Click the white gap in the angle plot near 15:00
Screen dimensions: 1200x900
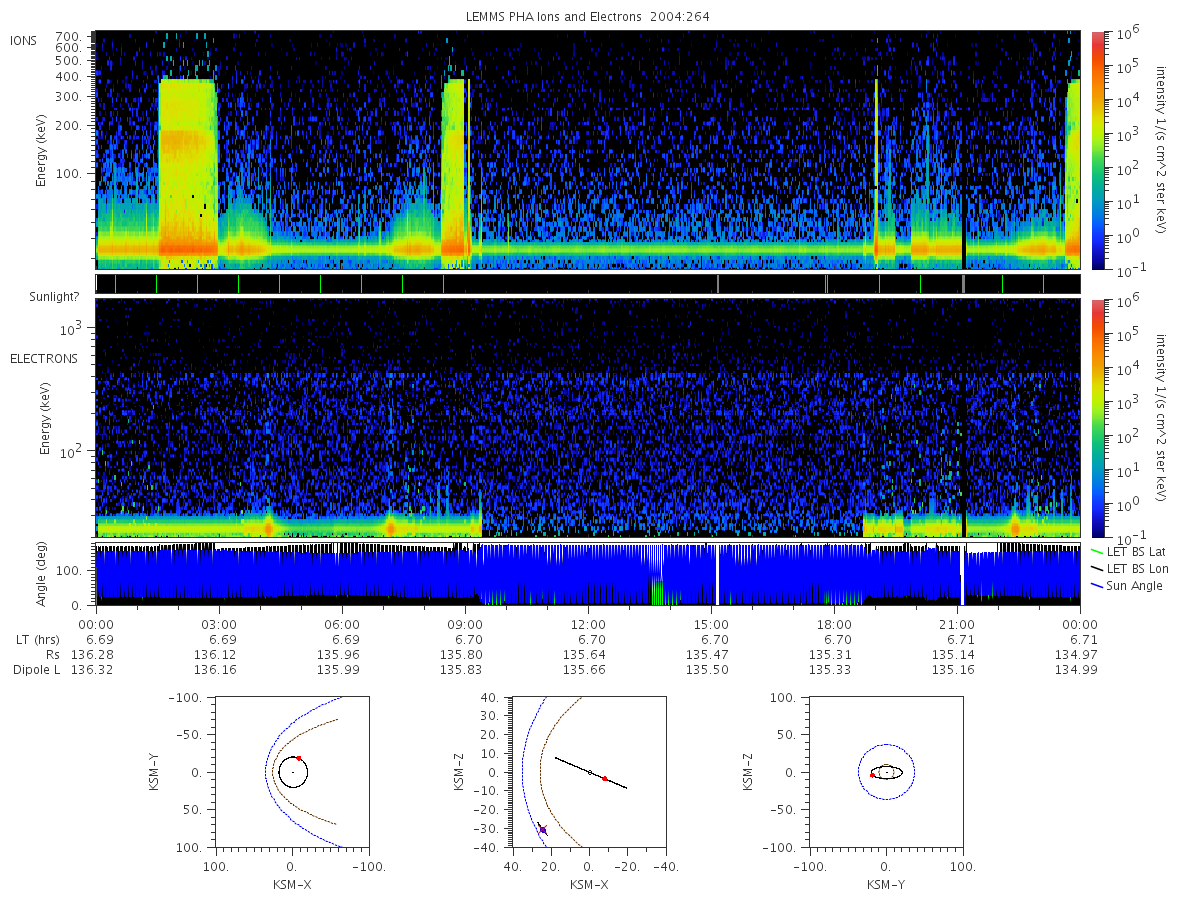click(717, 575)
